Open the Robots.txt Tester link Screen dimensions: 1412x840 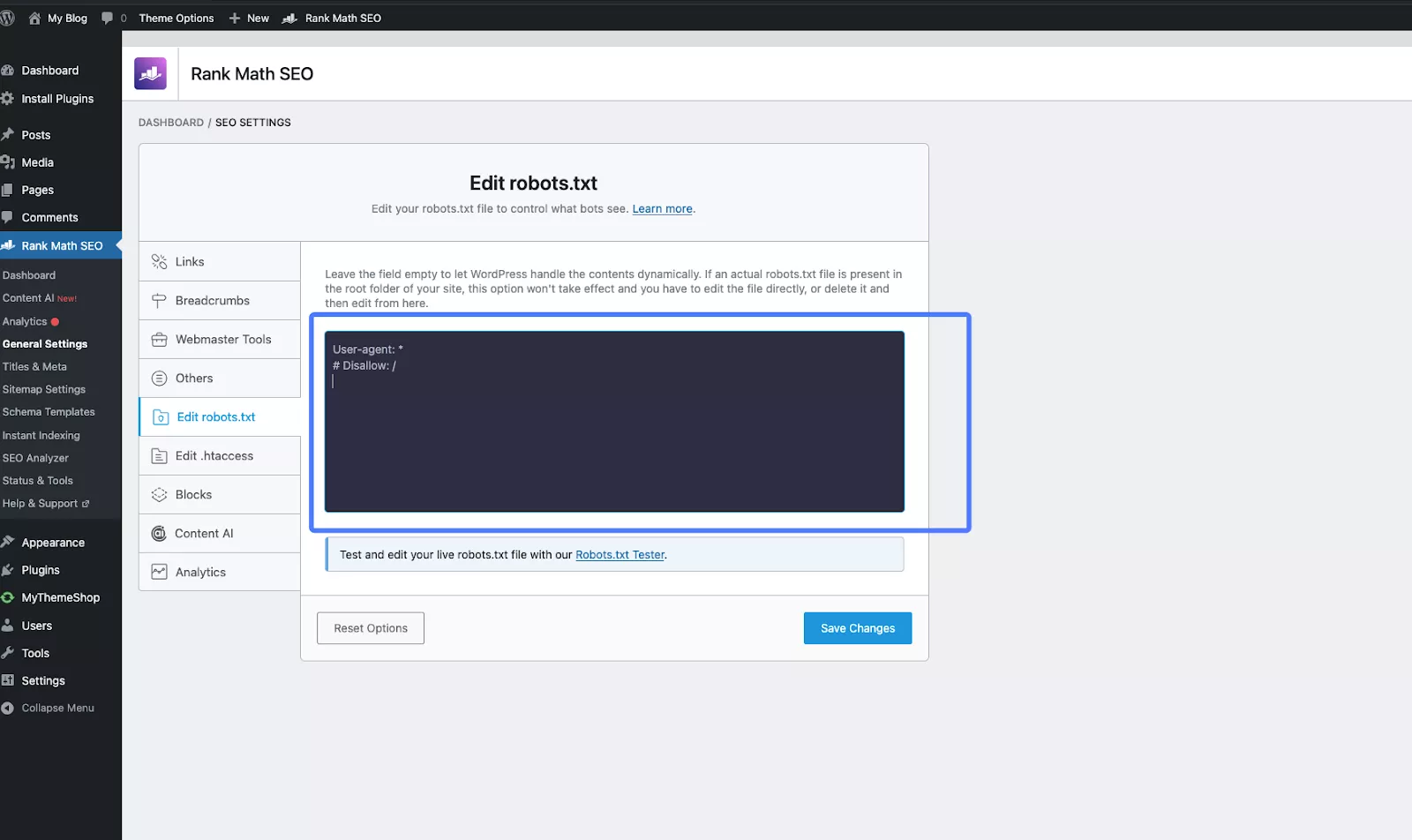(620, 554)
